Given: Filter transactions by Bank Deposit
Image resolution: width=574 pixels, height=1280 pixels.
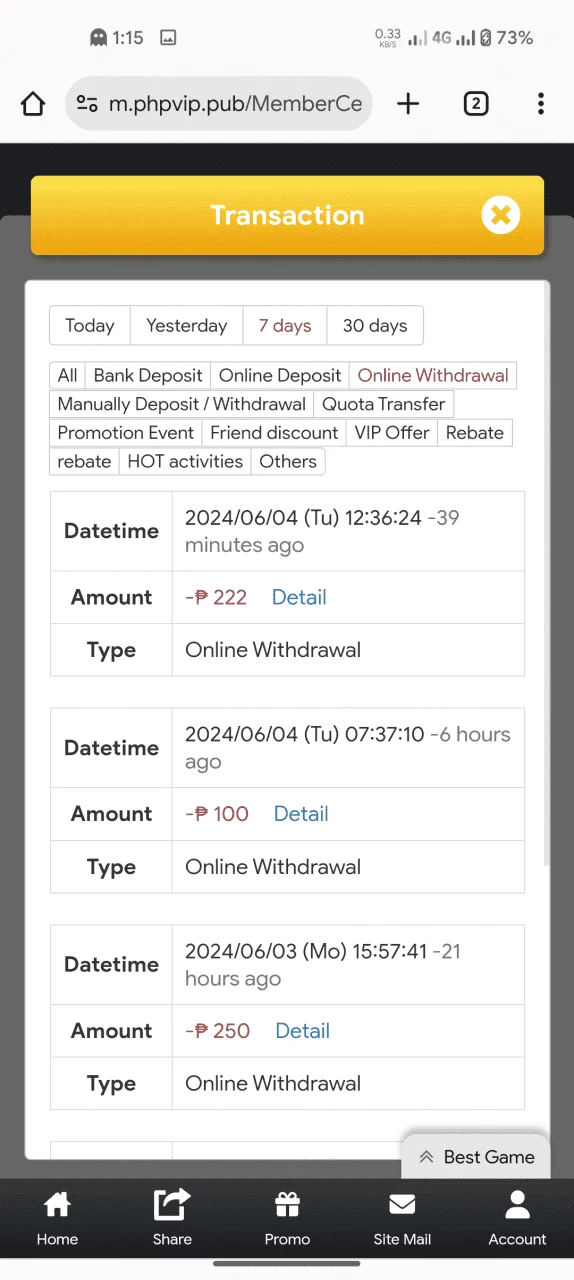Looking at the screenshot, I should [148, 376].
